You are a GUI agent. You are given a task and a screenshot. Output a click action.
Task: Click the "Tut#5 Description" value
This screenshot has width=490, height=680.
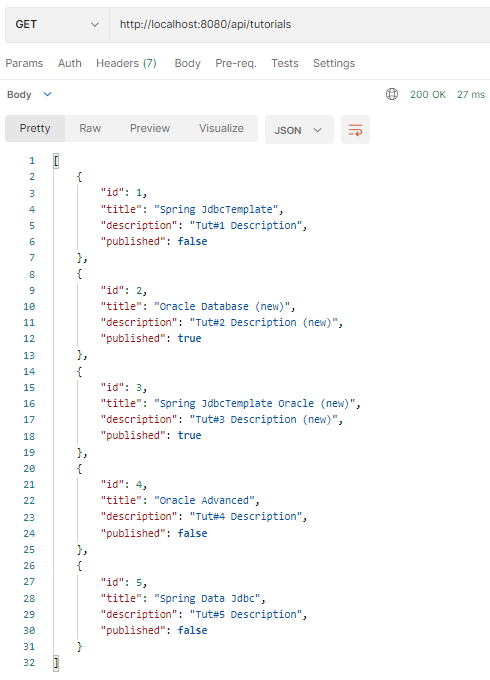pyautogui.click(x=246, y=615)
